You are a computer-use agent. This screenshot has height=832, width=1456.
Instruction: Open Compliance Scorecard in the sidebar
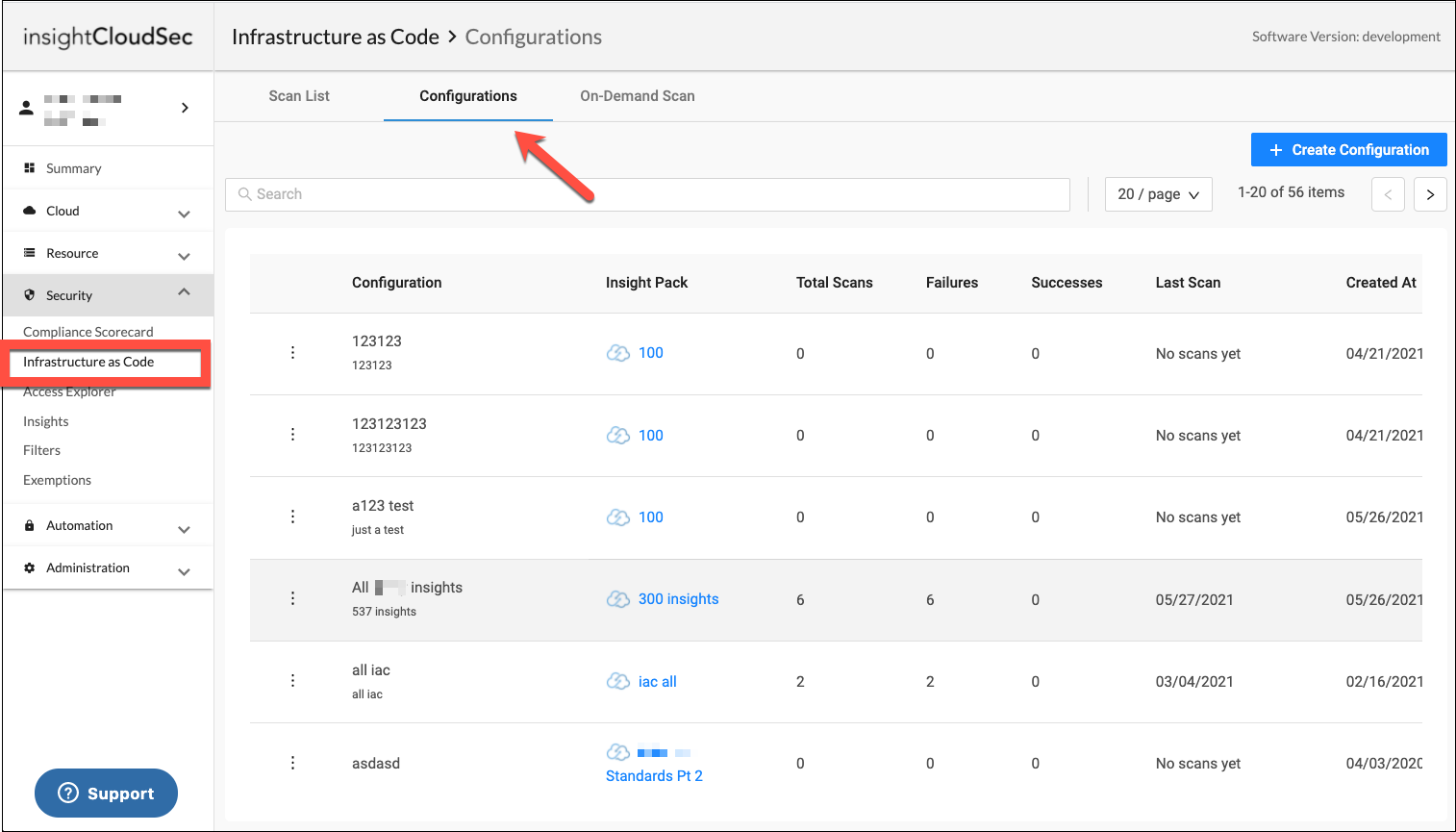pos(88,332)
